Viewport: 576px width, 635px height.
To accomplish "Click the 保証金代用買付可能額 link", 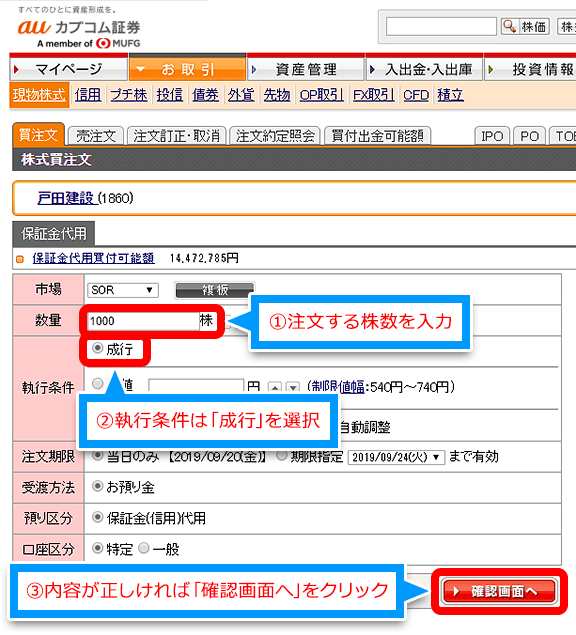I will 93,258.
